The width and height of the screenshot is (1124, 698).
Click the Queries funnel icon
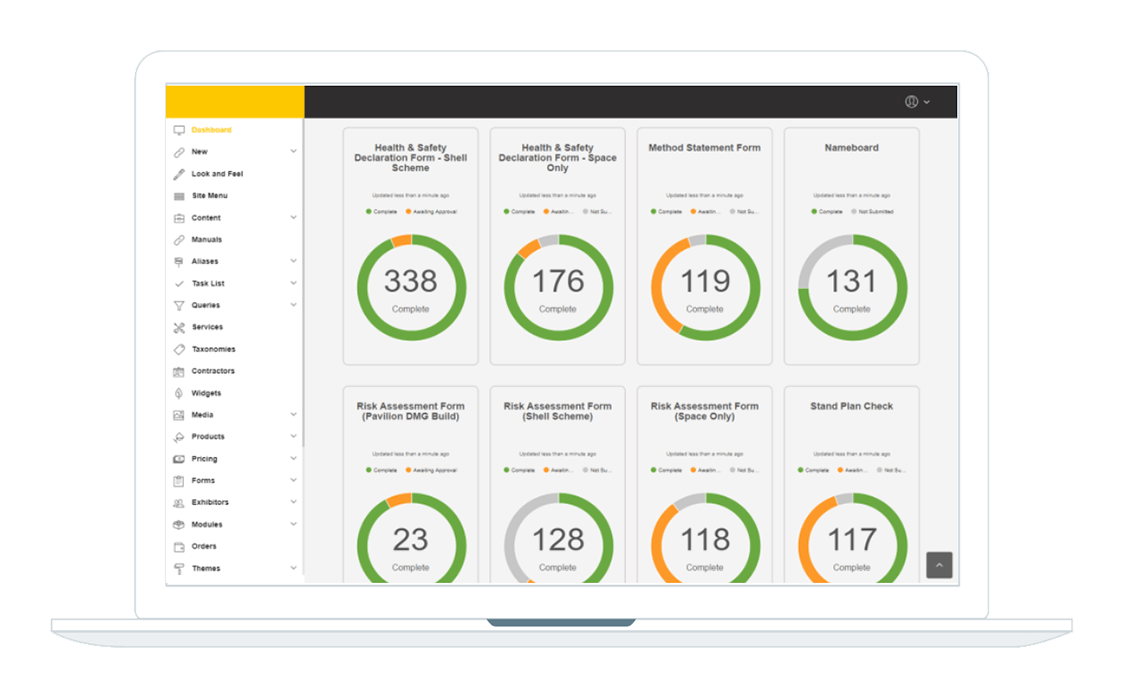click(179, 306)
